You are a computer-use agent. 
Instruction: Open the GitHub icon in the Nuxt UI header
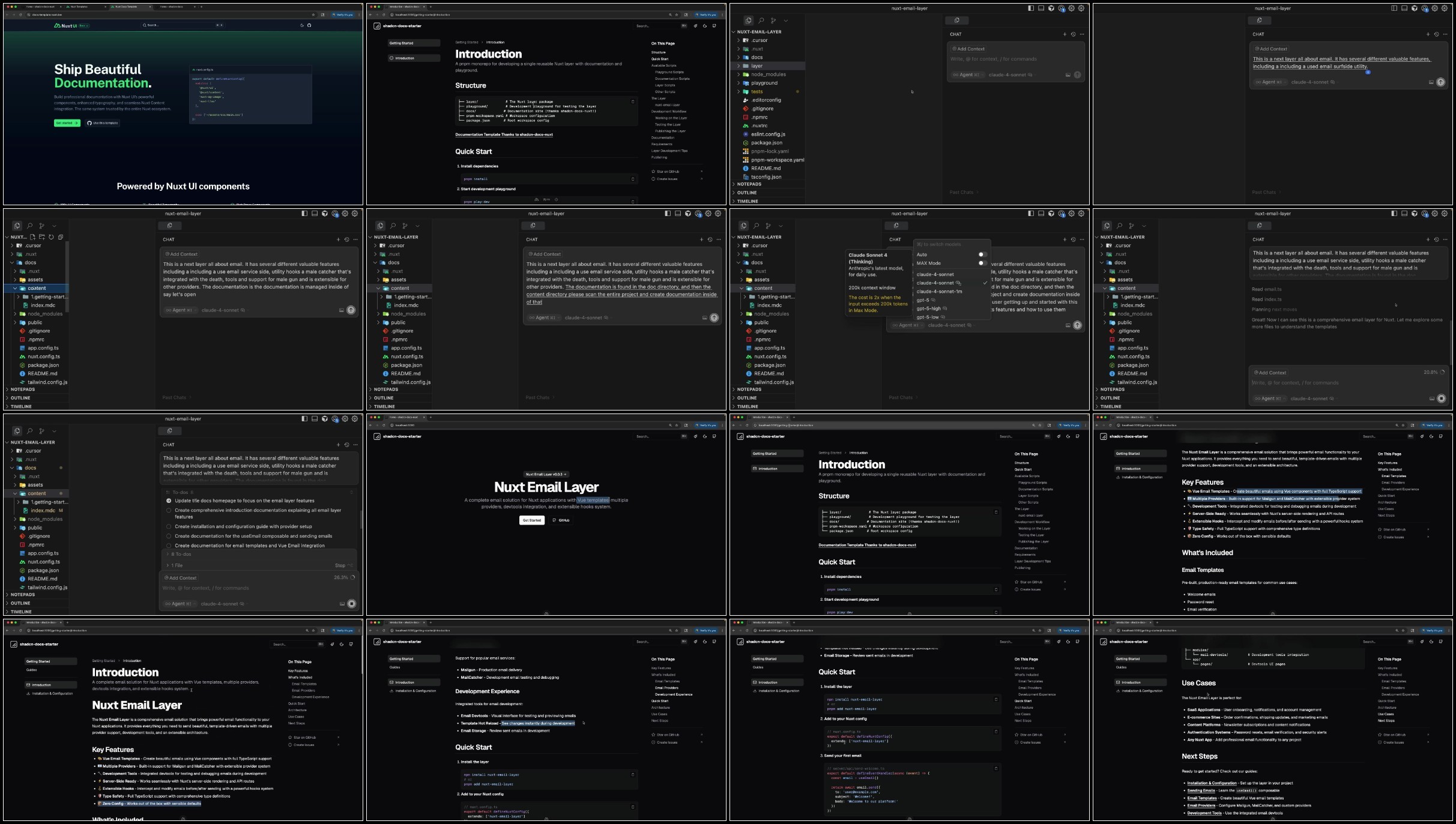pyautogui.click(x=309, y=25)
